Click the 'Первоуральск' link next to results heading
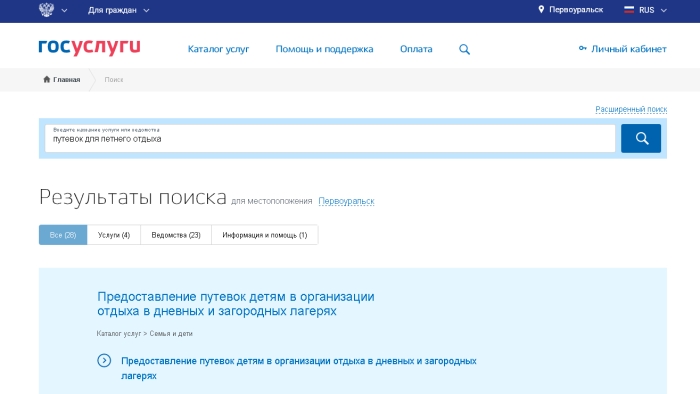This screenshot has width=700, height=394. (346, 201)
